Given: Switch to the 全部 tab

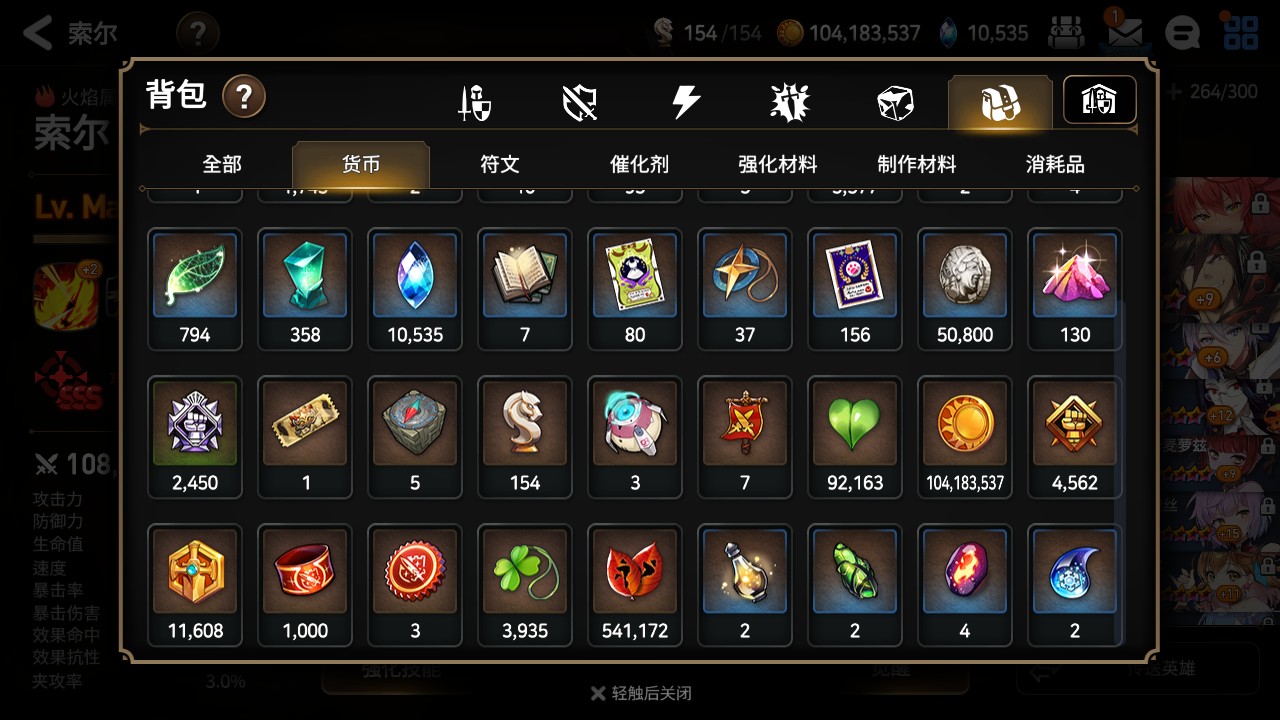Looking at the screenshot, I should pyautogui.click(x=222, y=164).
